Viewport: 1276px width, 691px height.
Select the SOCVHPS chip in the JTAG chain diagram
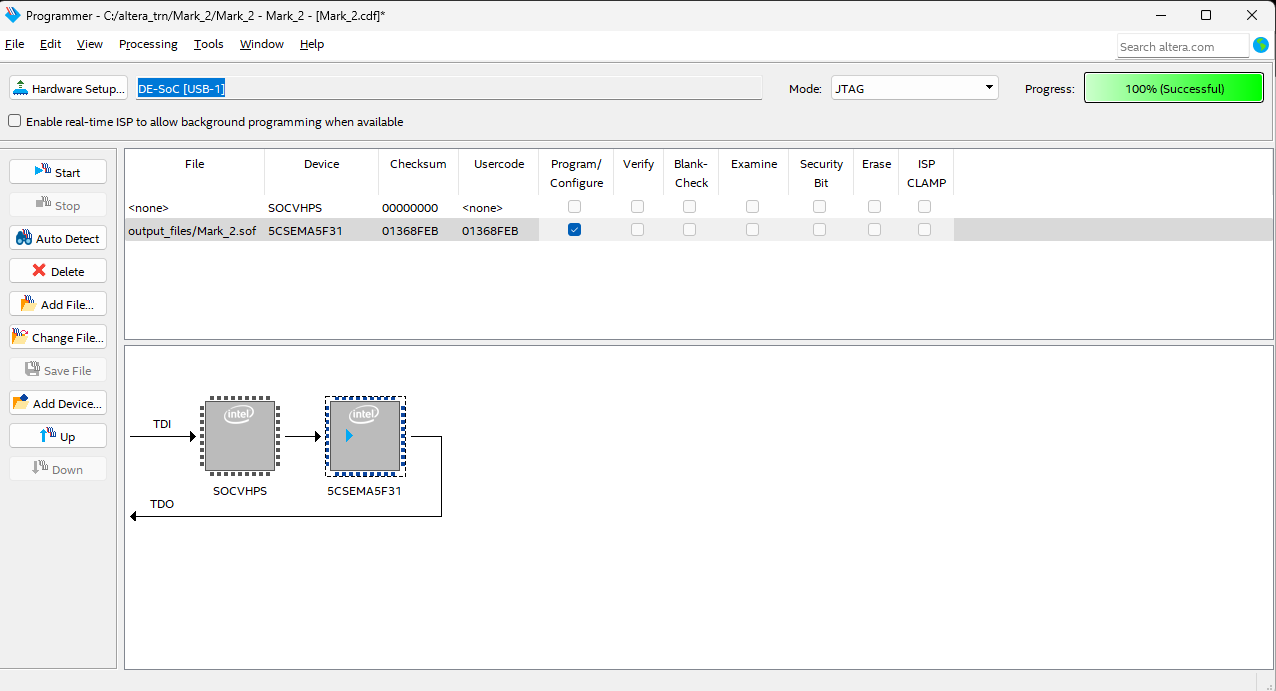click(x=240, y=436)
